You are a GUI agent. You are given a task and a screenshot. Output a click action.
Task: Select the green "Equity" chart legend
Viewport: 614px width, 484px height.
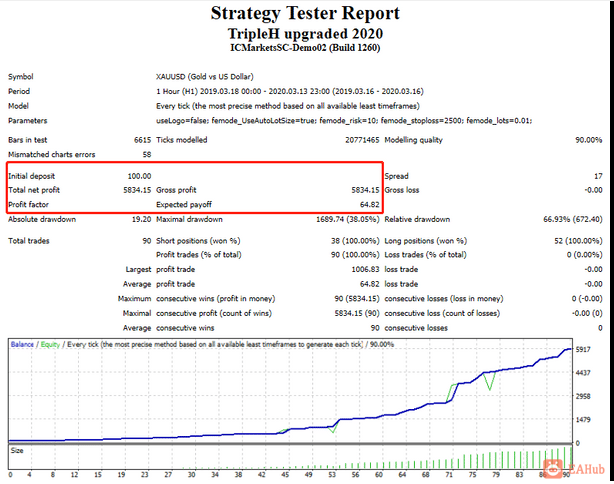pyautogui.click(x=50, y=345)
